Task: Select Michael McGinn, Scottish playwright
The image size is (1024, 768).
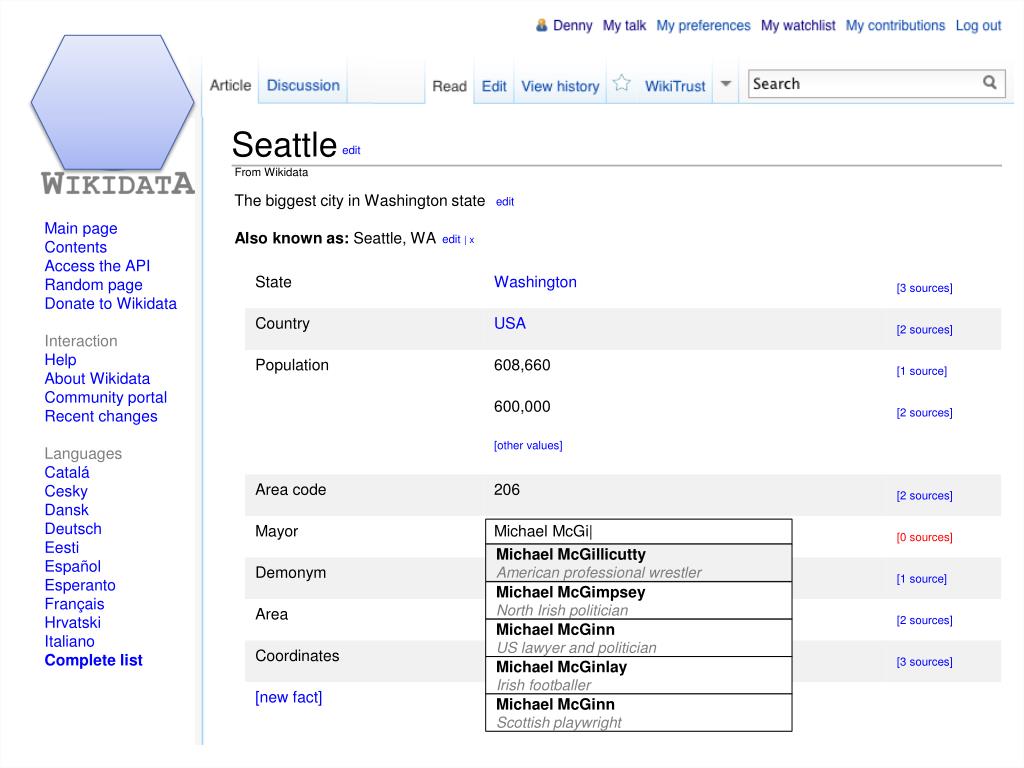Action: click(639, 713)
